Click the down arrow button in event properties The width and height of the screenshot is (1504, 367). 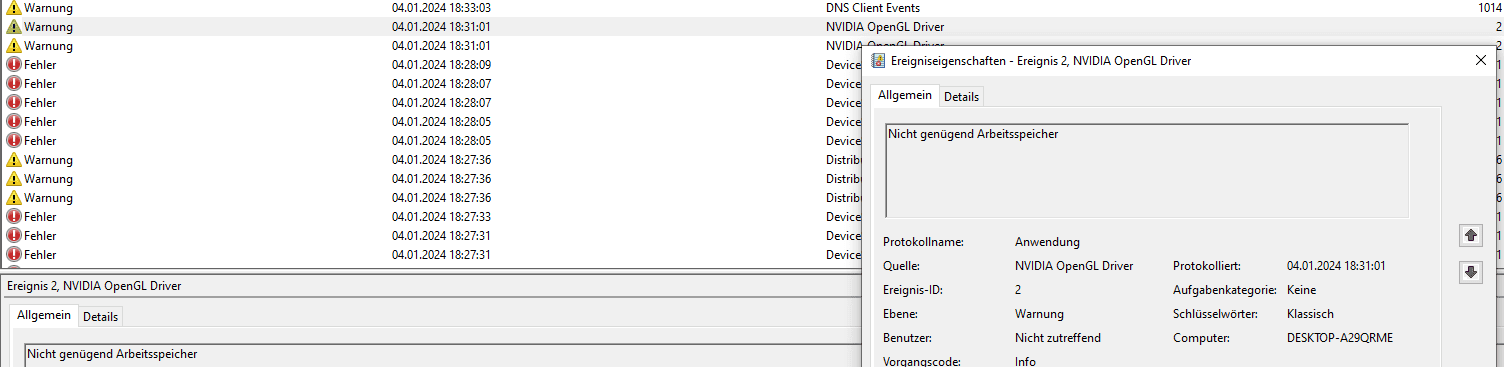1470,272
